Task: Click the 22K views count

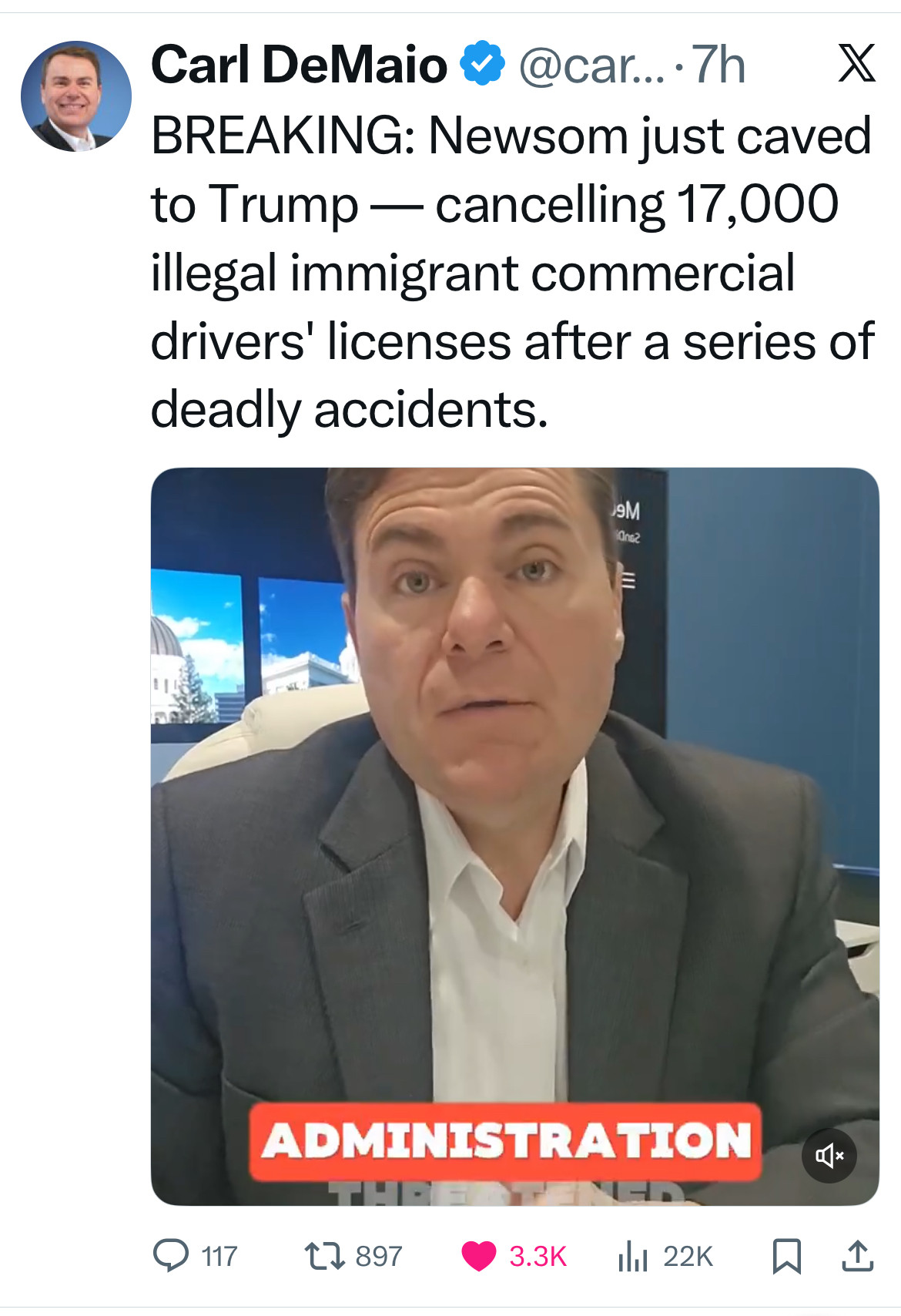Action: pos(688,1257)
